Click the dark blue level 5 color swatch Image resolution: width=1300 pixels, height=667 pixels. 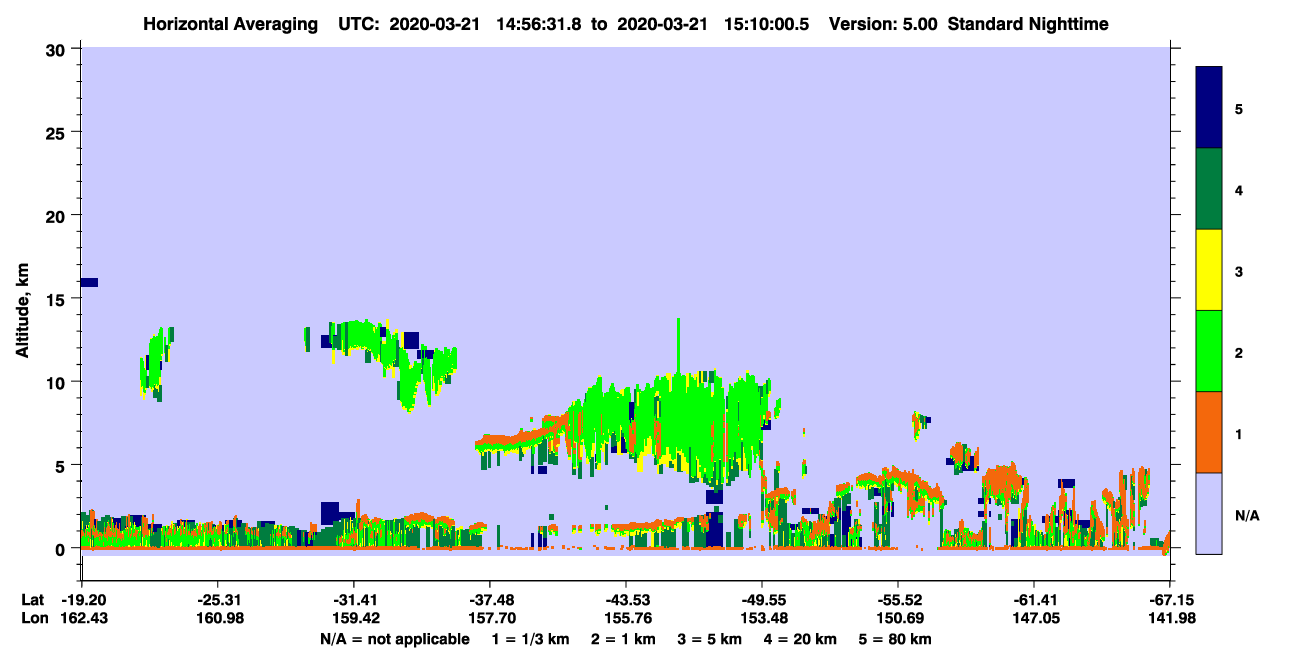(x=1209, y=108)
